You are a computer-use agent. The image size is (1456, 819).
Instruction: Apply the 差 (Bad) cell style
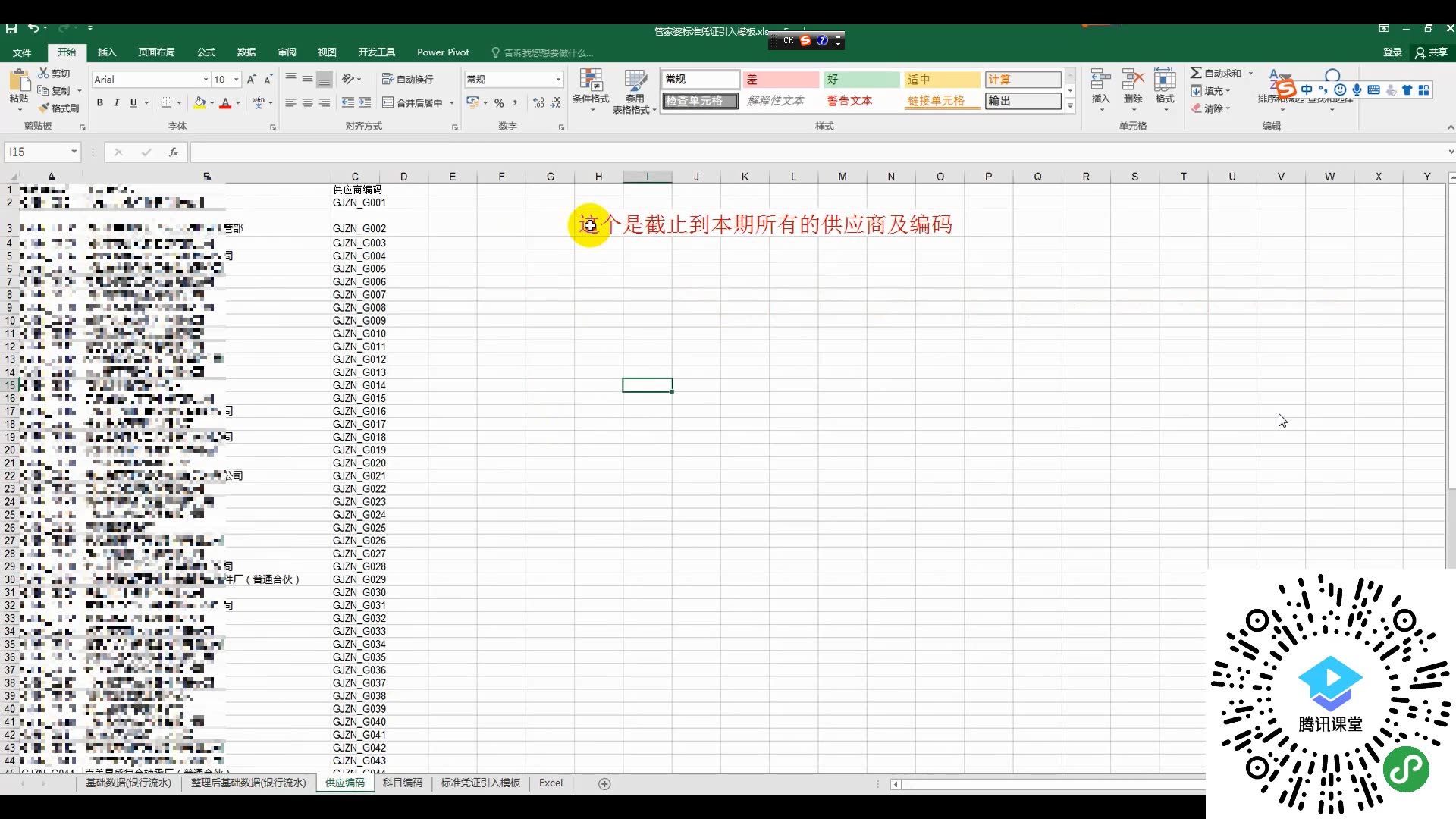(x=781, y=79)
